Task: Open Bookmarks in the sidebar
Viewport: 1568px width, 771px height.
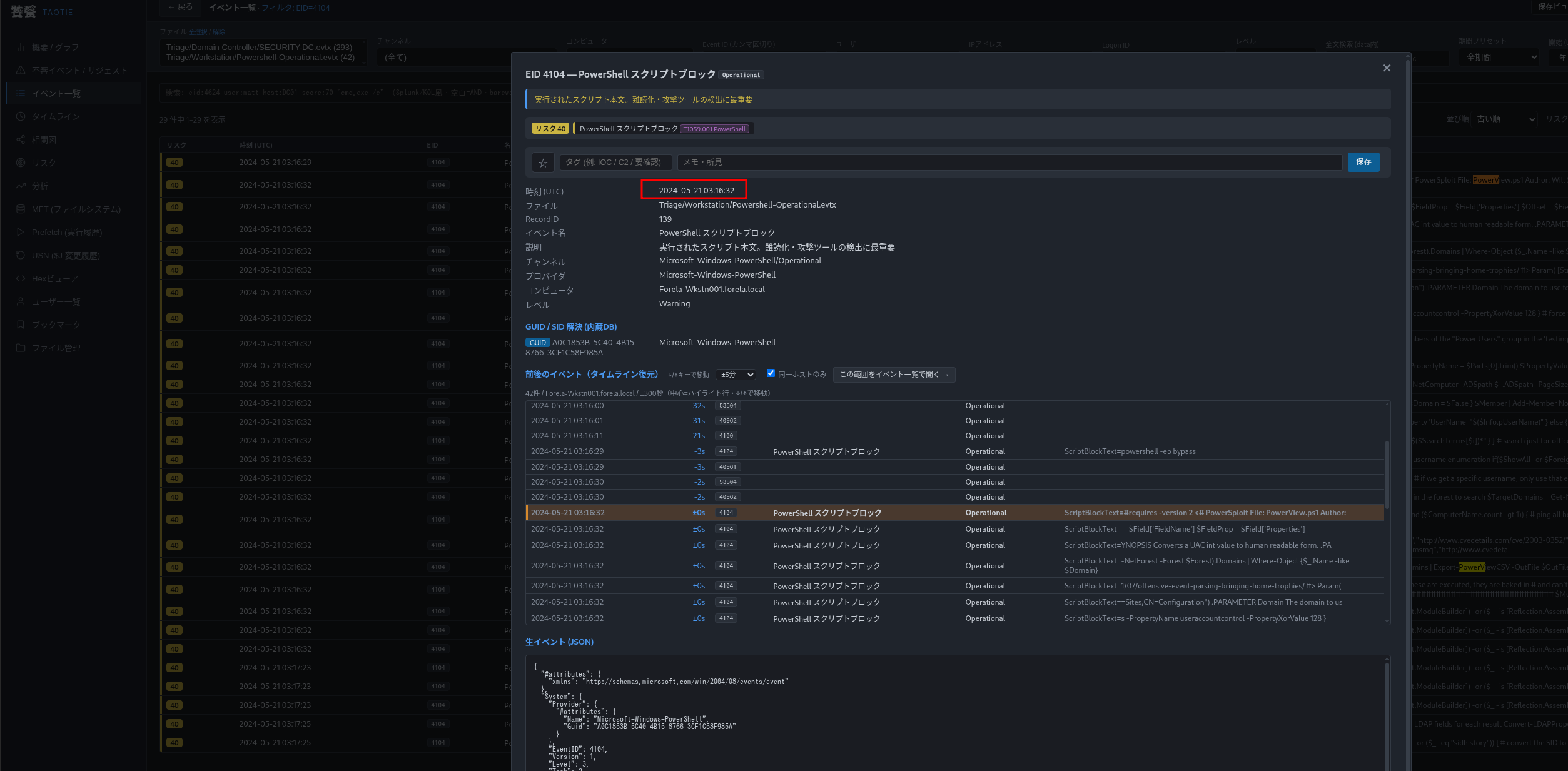Action: [74, 325]
